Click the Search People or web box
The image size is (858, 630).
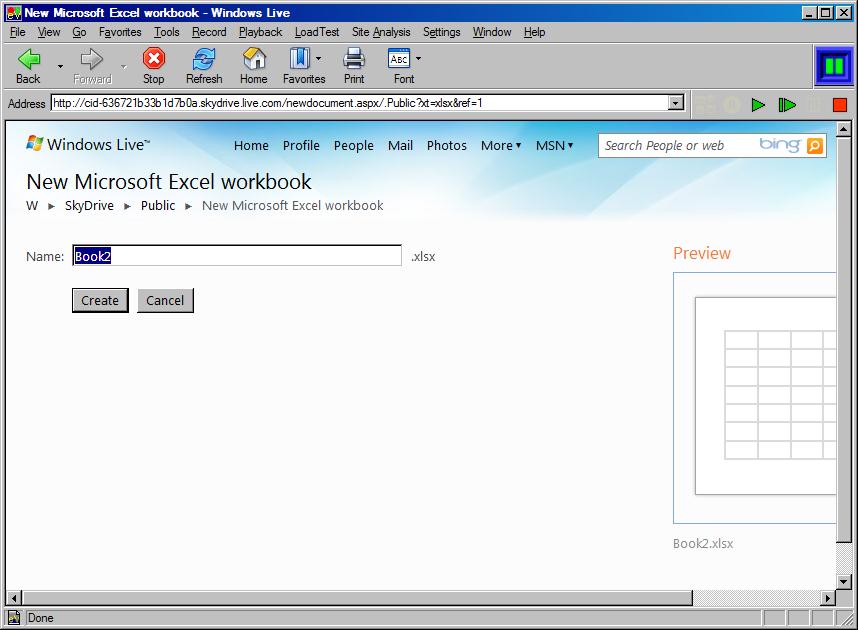coord(679,146)
